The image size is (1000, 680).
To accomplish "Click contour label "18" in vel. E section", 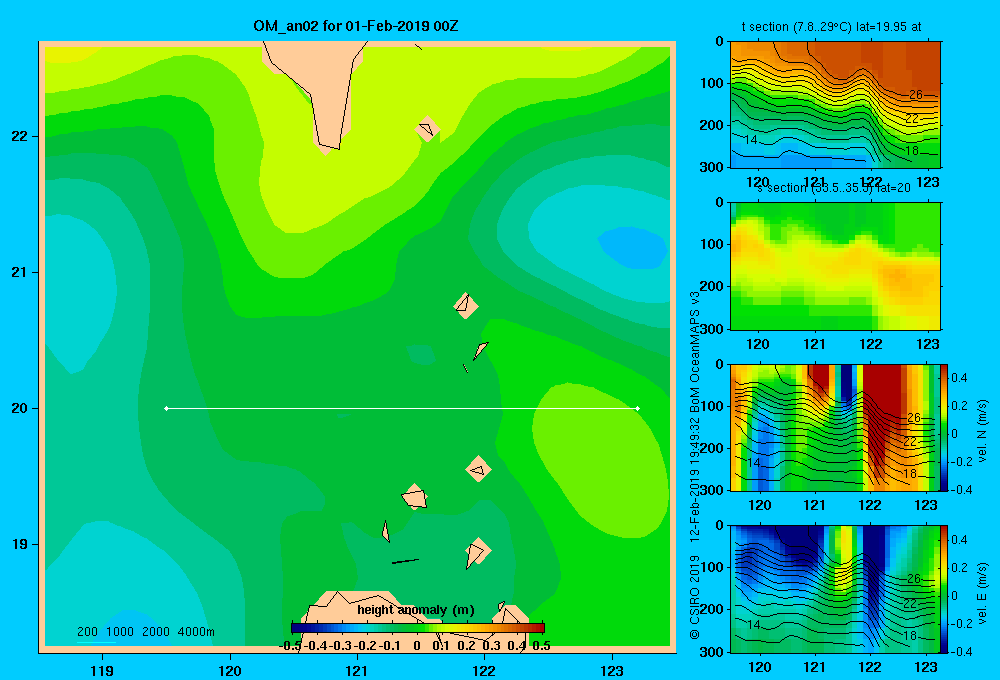I will pos(910,635).
